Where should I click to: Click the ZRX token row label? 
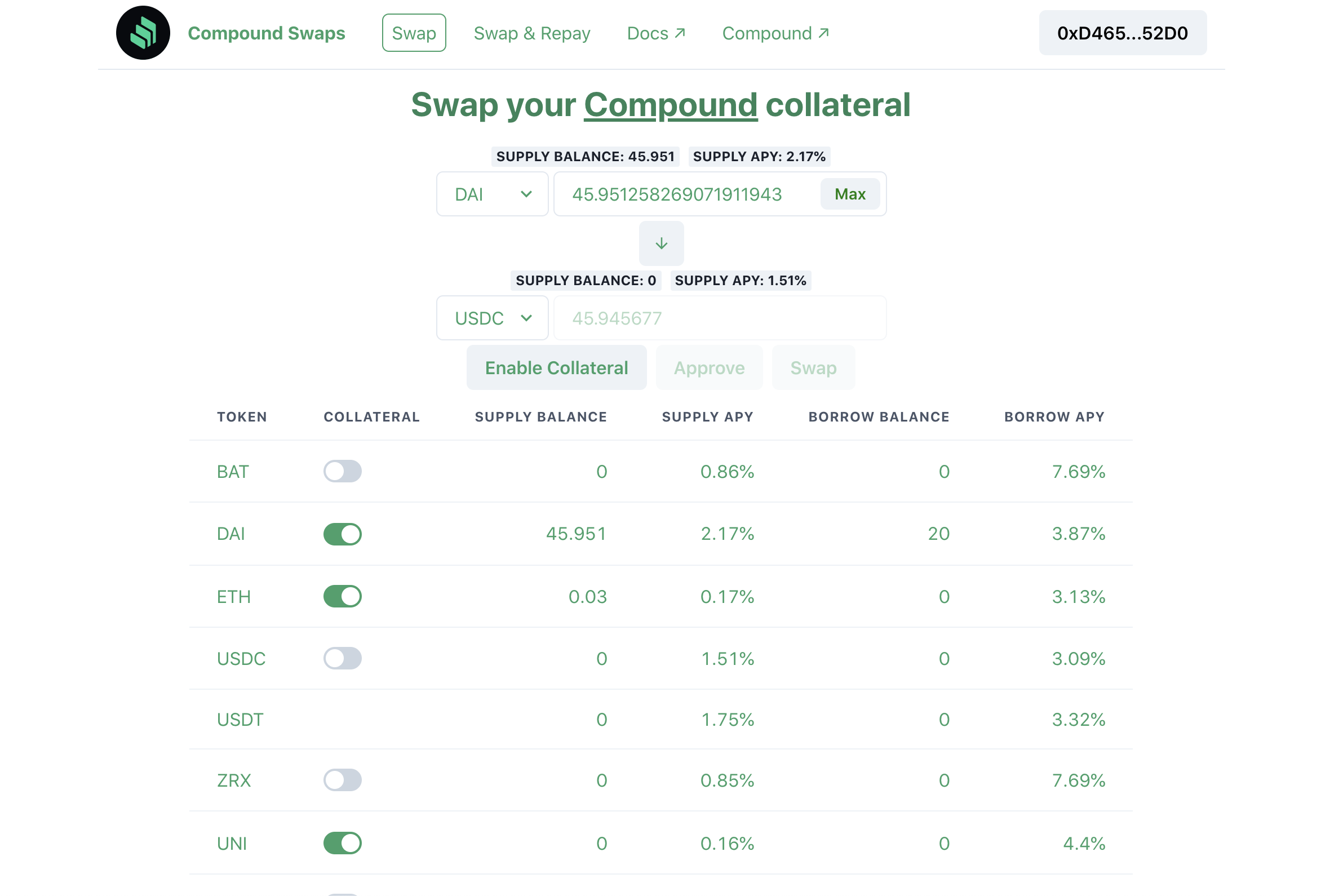click(x=234, y=780)
